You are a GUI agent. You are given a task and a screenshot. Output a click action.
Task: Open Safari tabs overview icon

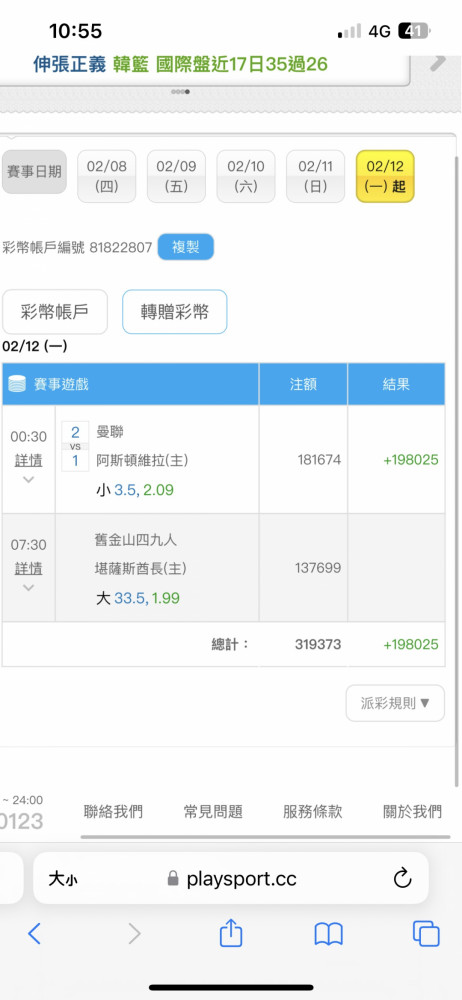click(426, 934)
